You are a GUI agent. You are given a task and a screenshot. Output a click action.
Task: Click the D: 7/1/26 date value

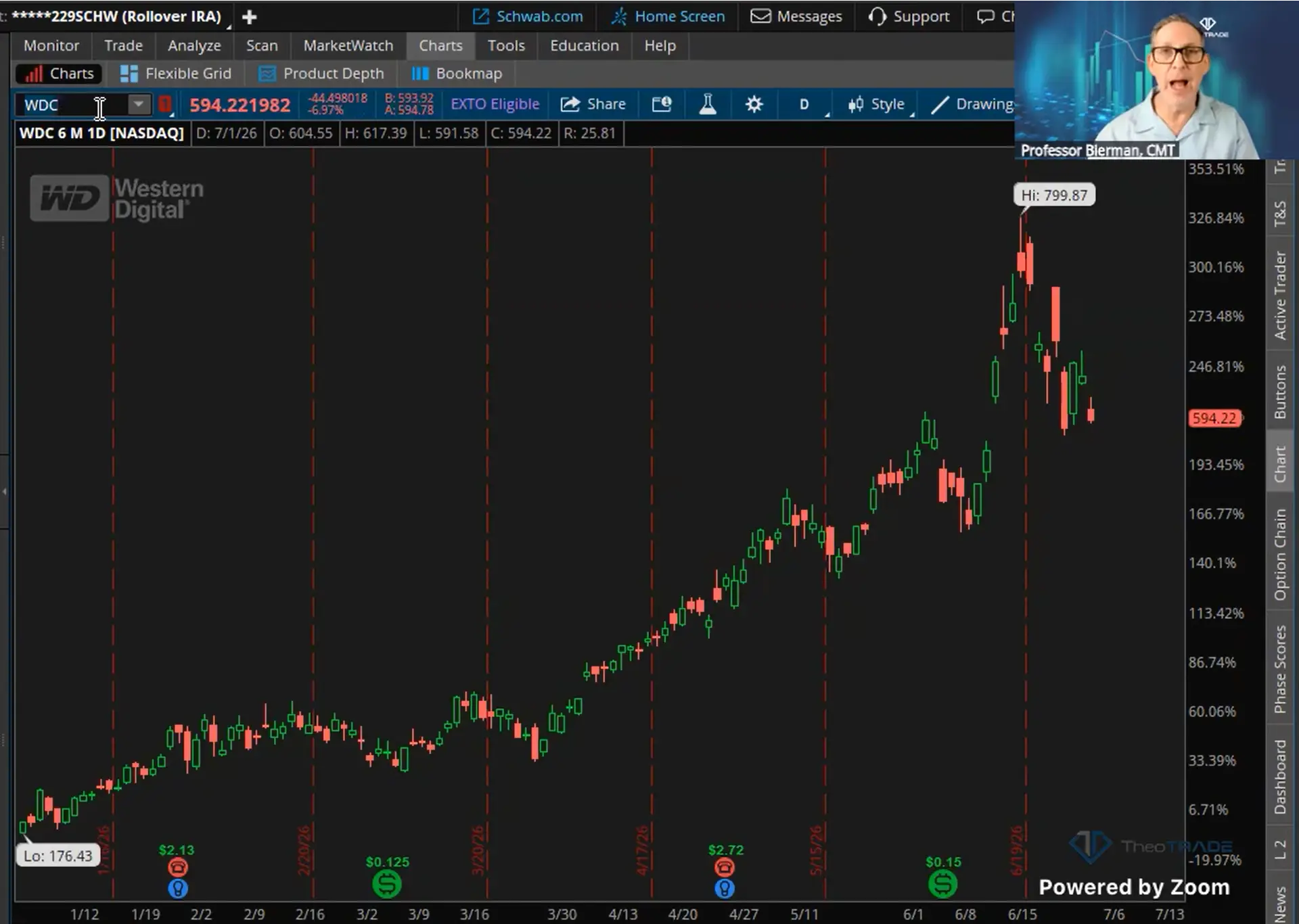[x=227, y=133]
